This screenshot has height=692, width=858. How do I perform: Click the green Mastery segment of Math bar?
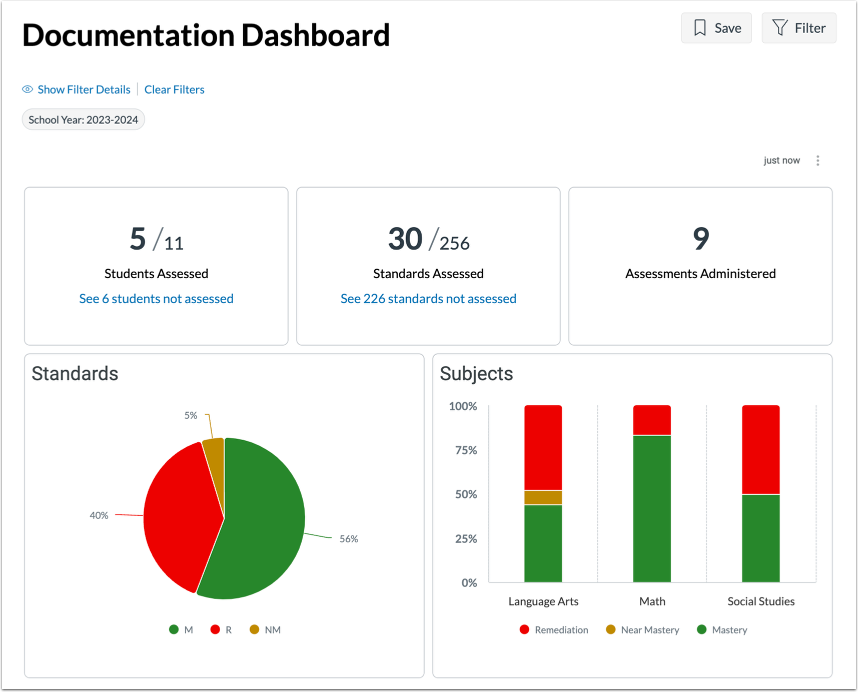point(652,509)
